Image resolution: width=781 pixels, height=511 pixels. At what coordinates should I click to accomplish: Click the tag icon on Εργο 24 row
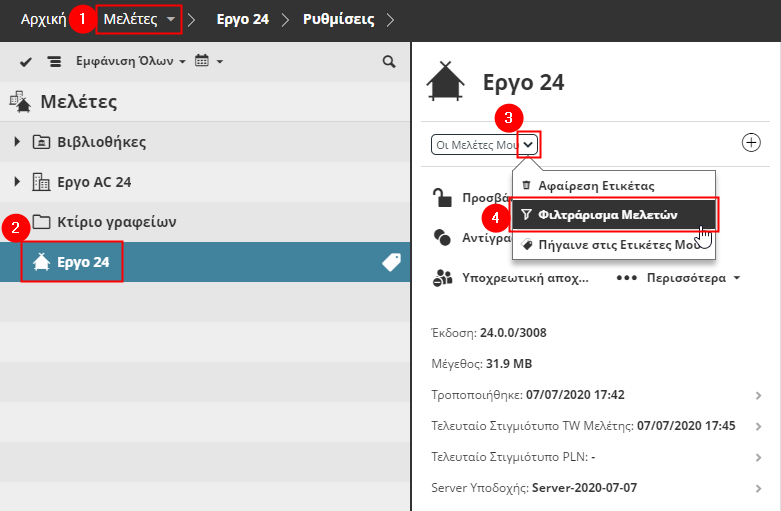[391, 262]
